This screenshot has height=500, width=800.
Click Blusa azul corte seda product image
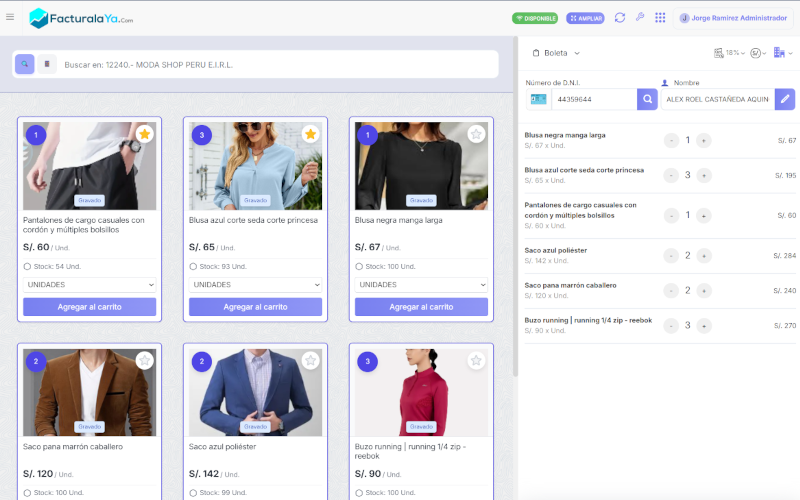click(x=255, y=166)
